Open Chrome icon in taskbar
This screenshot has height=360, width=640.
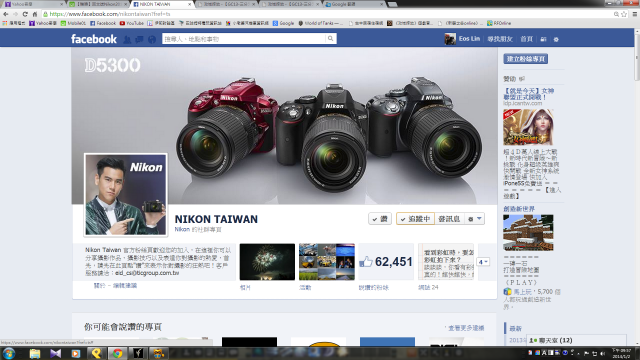(x=118, y=353)
